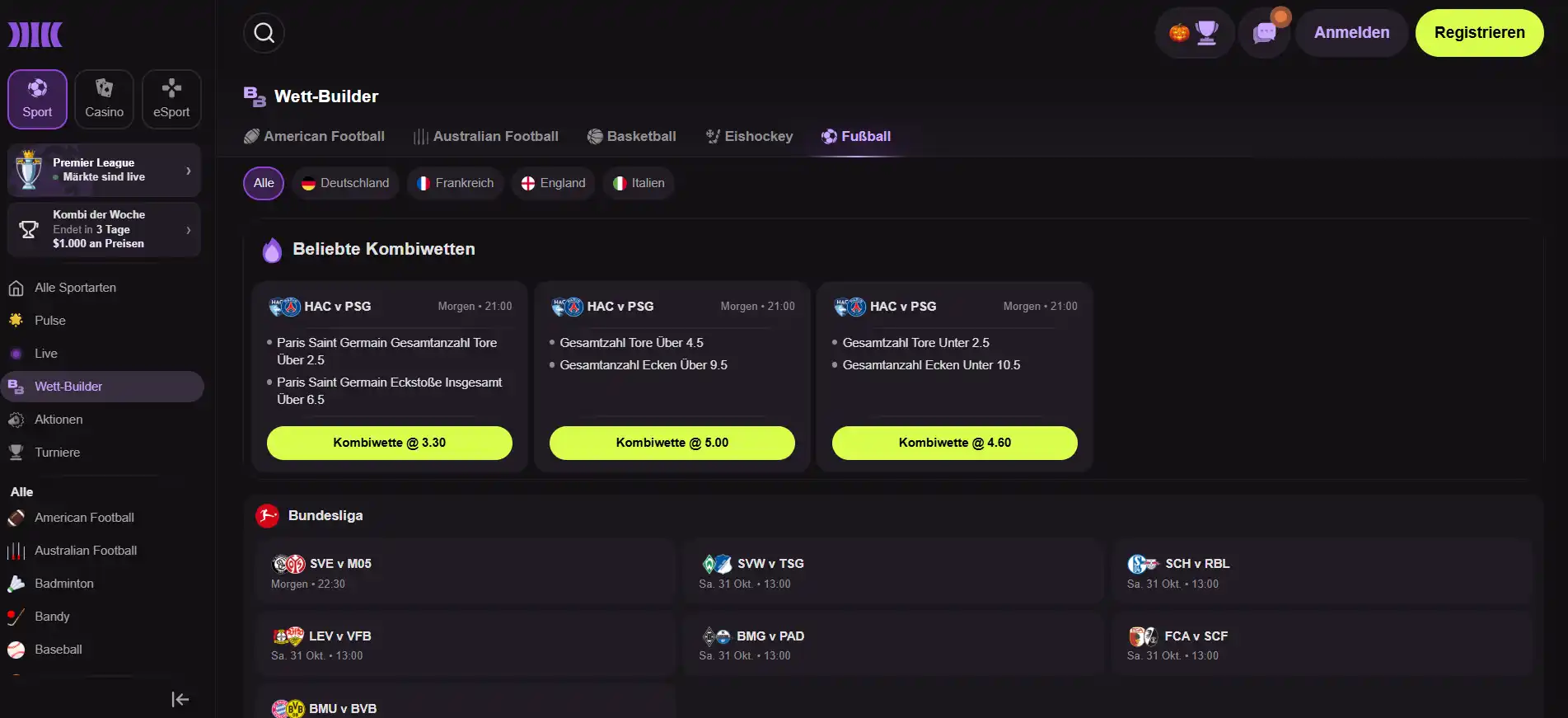
Task: Collapse the sidebar with the arrow icon
Action: tap(180, 699)
